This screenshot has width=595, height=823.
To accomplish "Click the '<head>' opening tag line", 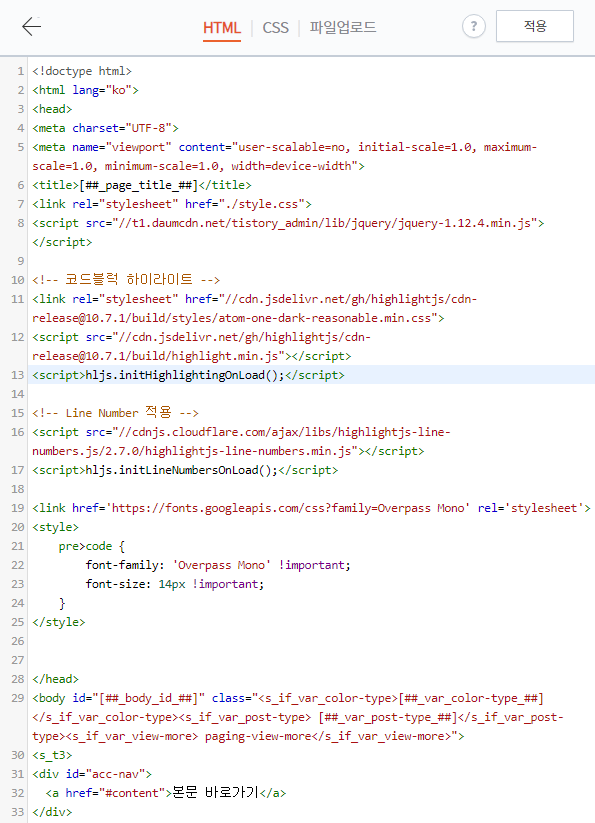I will point(52,109).
